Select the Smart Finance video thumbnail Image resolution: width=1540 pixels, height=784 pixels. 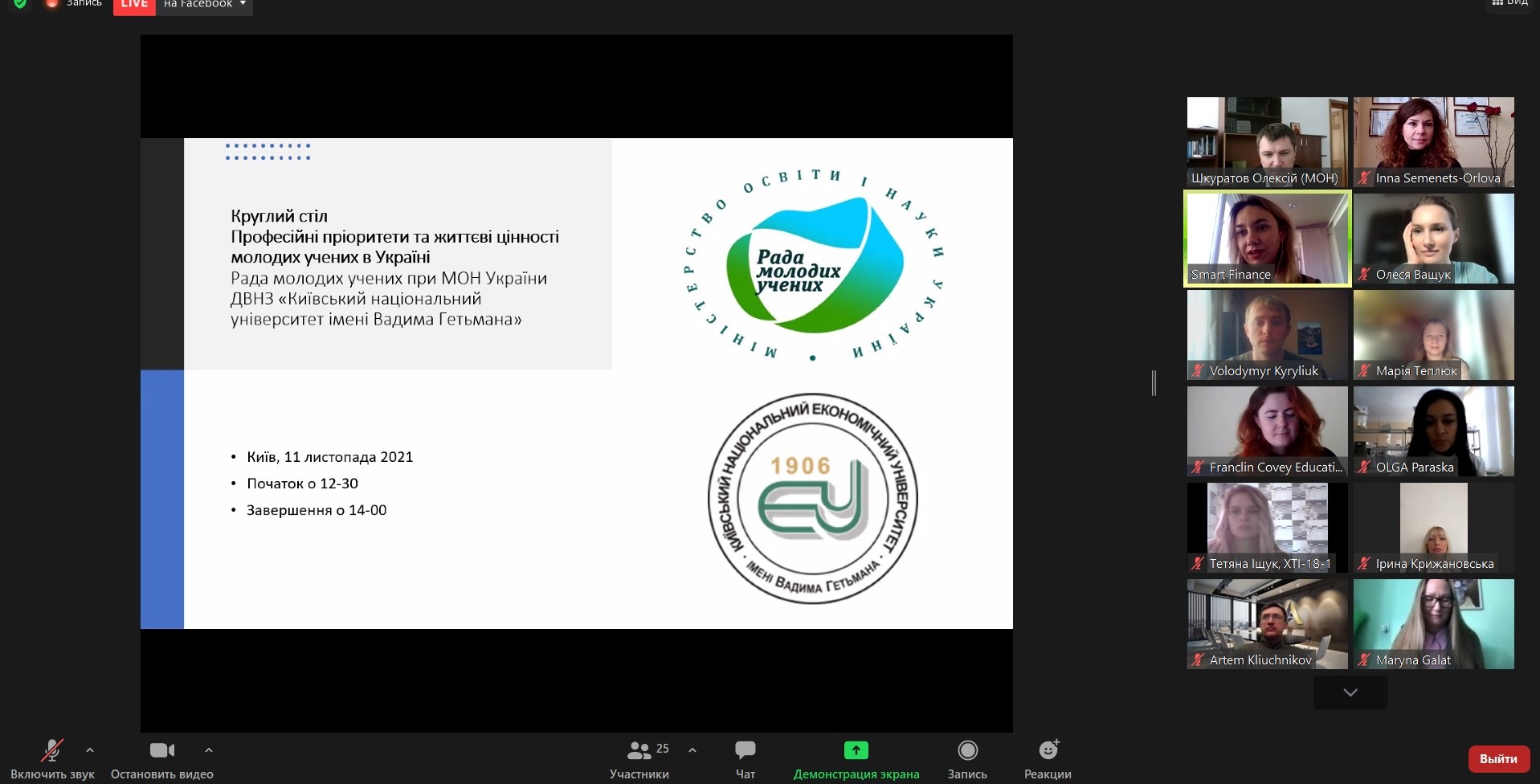point(1267,239)
